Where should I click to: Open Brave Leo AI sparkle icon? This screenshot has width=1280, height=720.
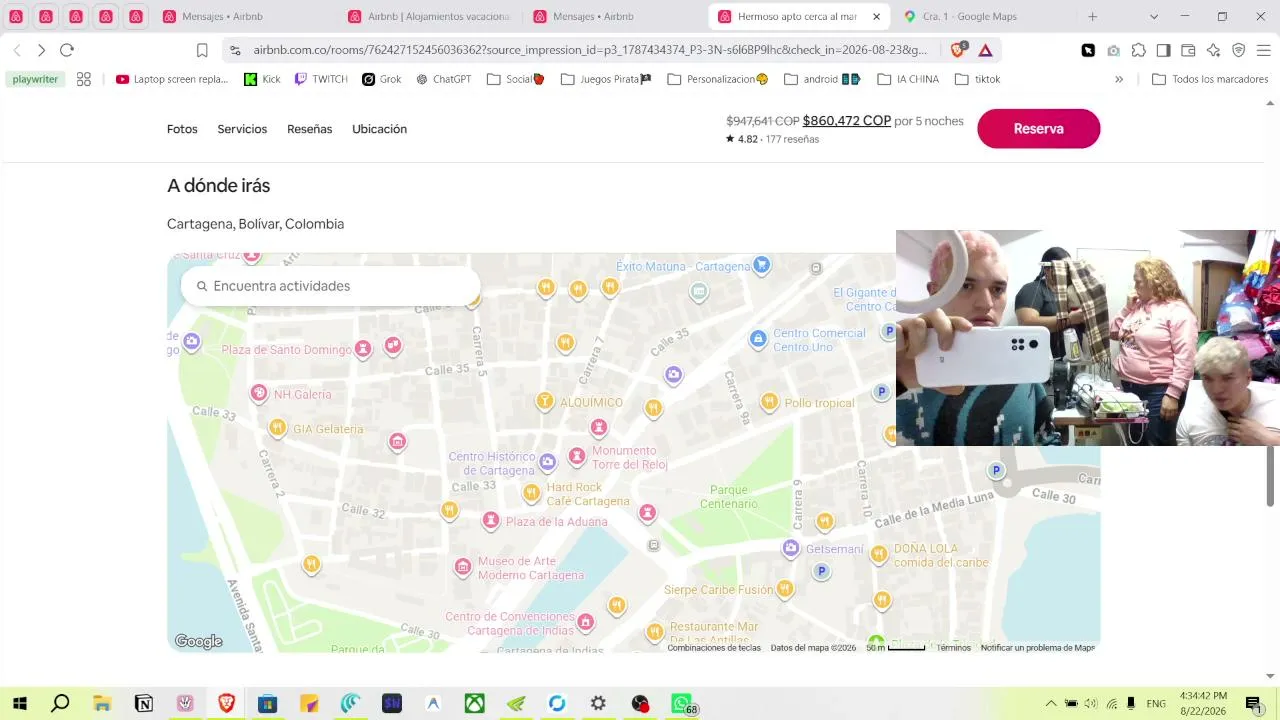pos(1213,50)
